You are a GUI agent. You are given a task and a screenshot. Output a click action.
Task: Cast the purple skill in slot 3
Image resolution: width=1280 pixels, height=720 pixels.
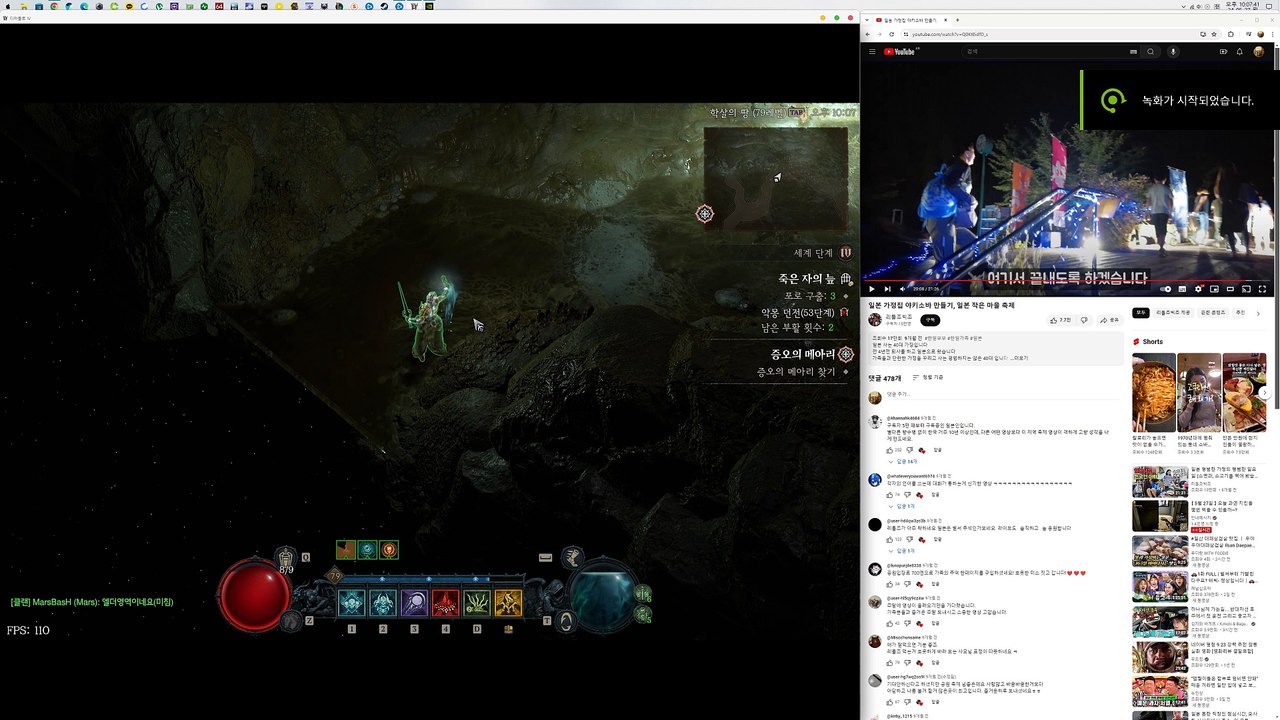click(414, 603)
